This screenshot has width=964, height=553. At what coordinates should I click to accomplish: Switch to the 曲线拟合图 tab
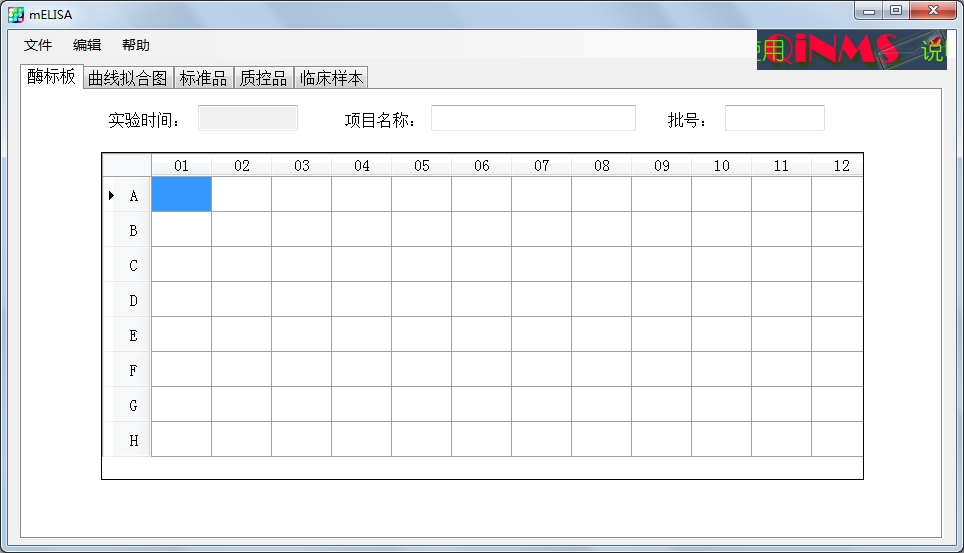pyautogui.click(x=128, y=78)
